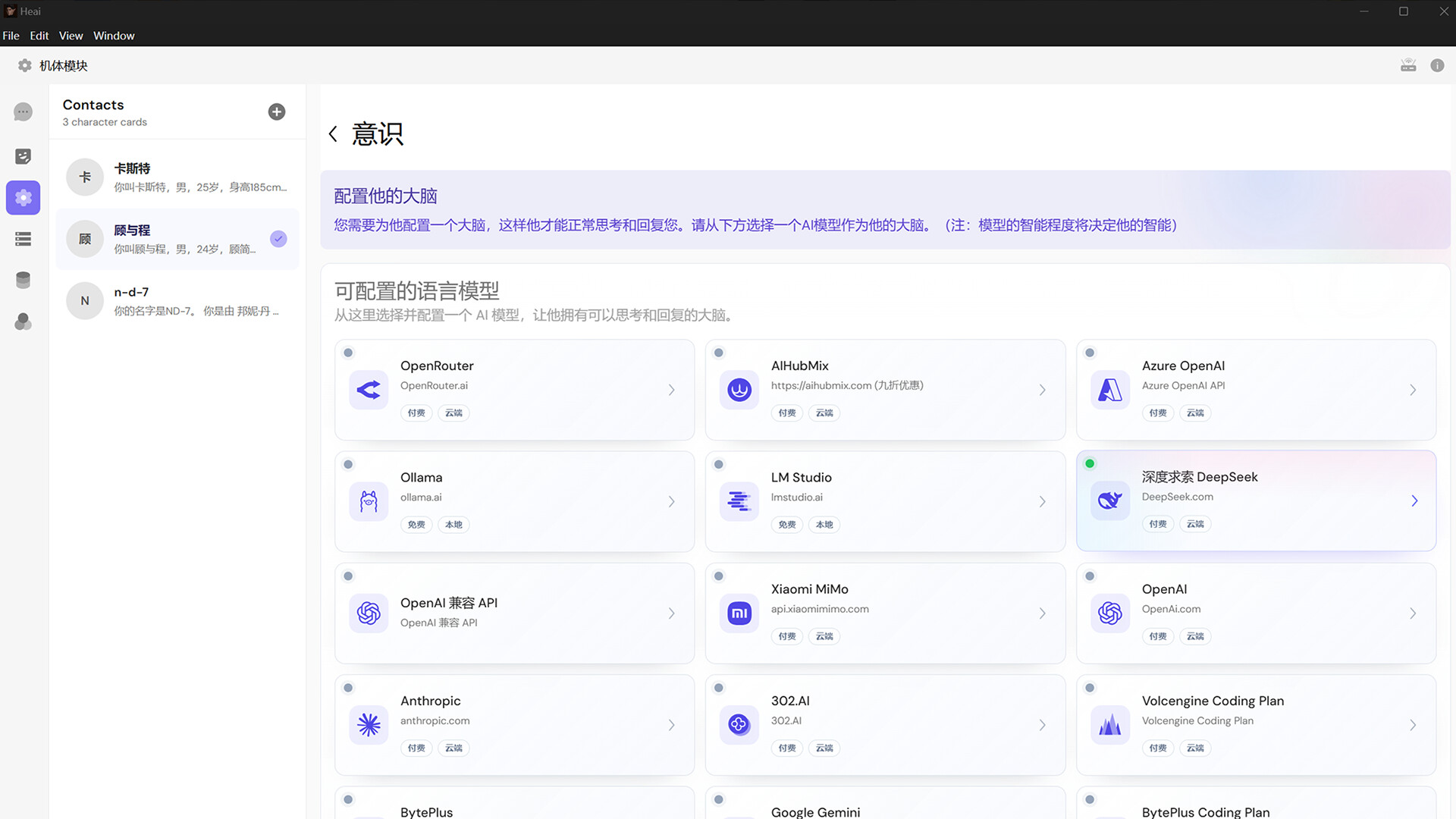The image size is (1456, 819).
Task: Click the OpenAI.com card logo icon
Action: (1110, 613)
